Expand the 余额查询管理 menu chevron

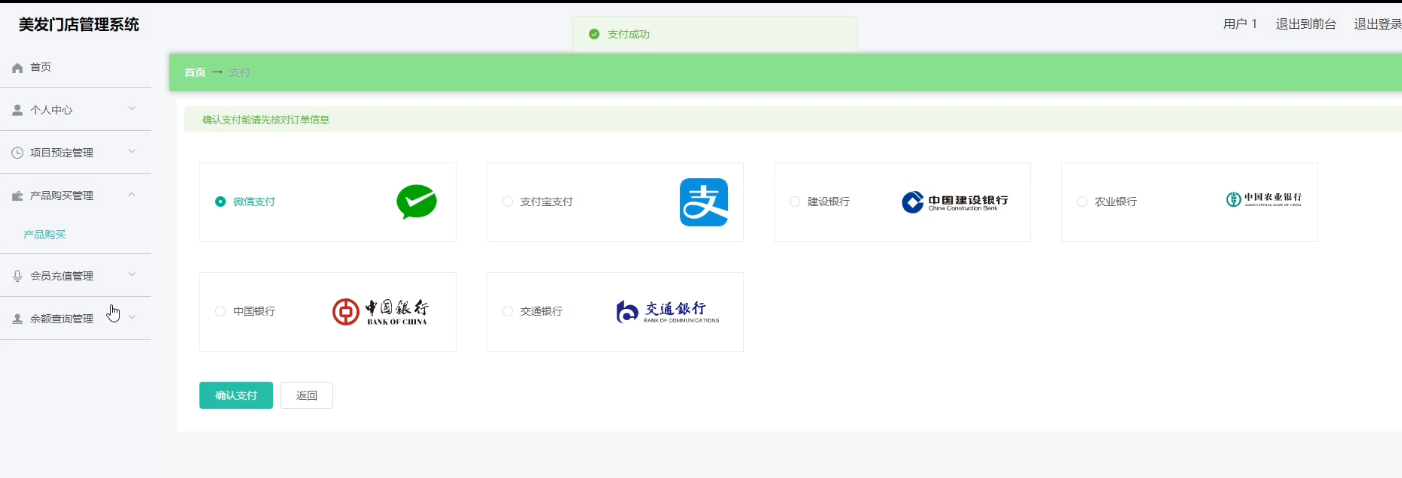point(132,318)
